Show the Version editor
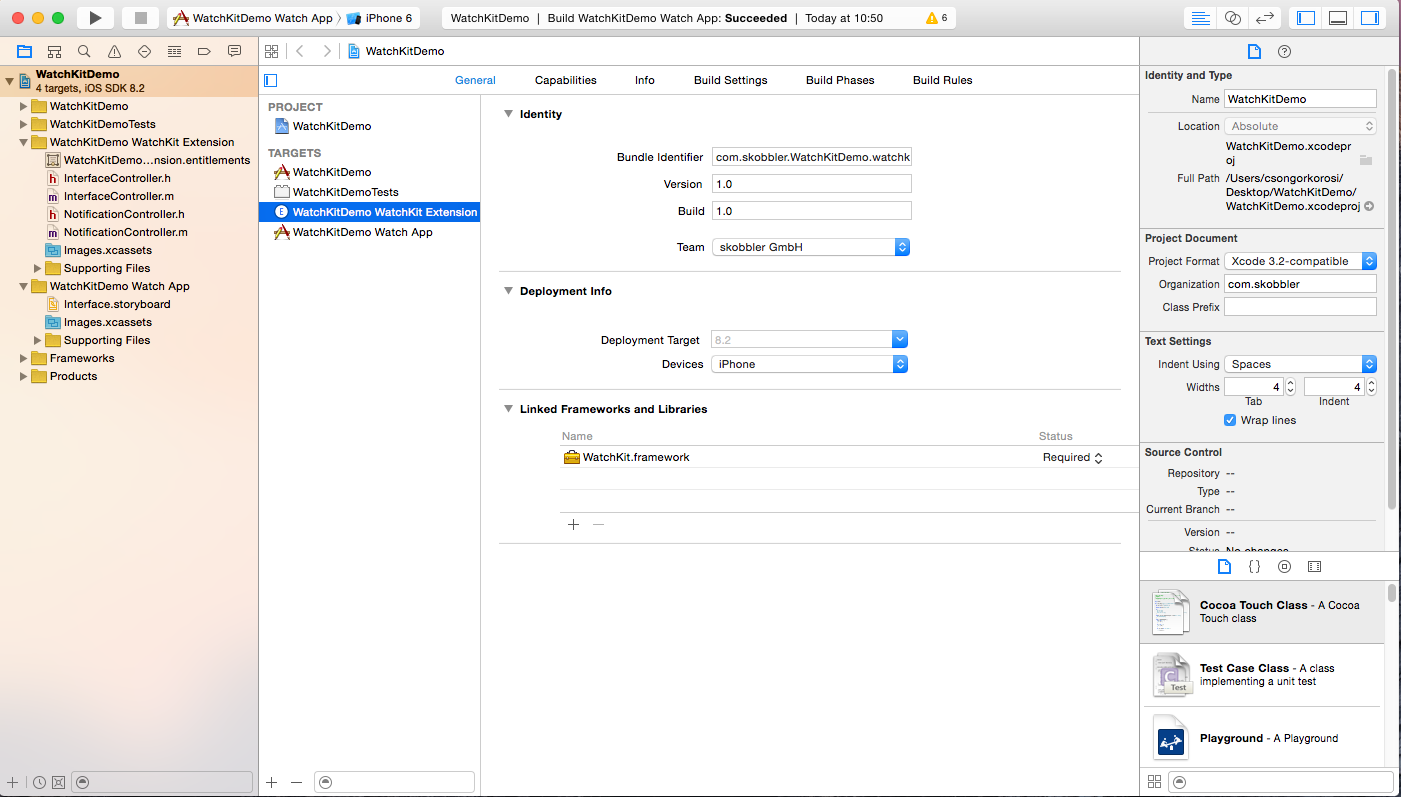The width and height of the screenshot is (1401, 797). click(x=1265, y=18)
